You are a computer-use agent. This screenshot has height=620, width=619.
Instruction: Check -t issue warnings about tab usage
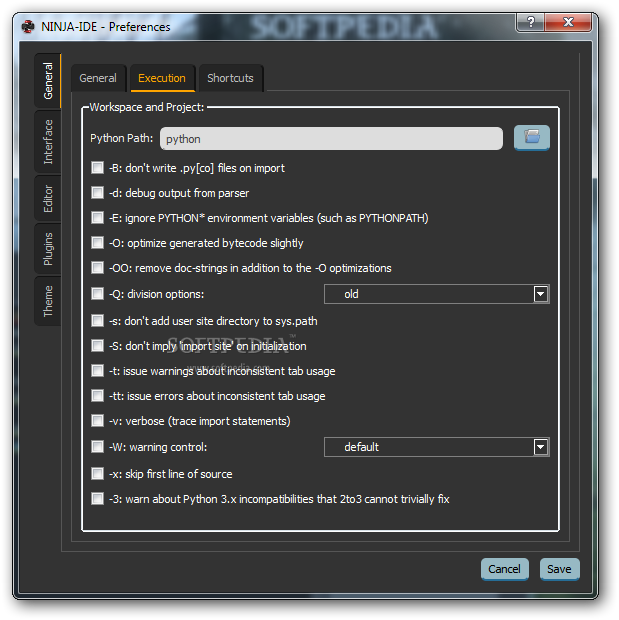pyautogui.click(x=97, y=370)
